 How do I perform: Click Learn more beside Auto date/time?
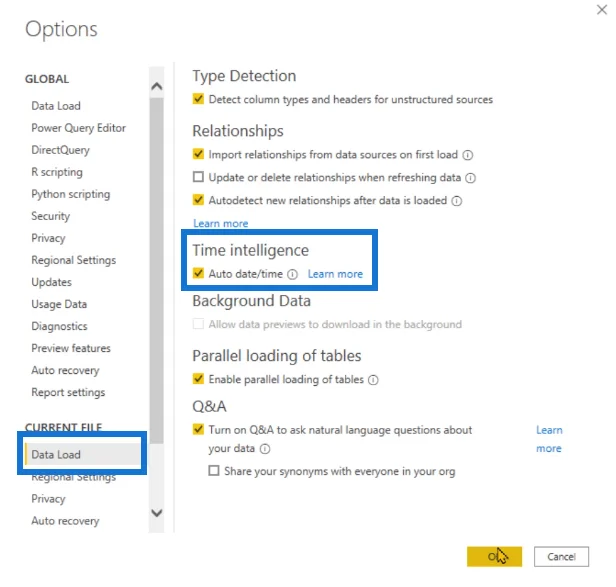pyautogui.click(x=335, y=274)
